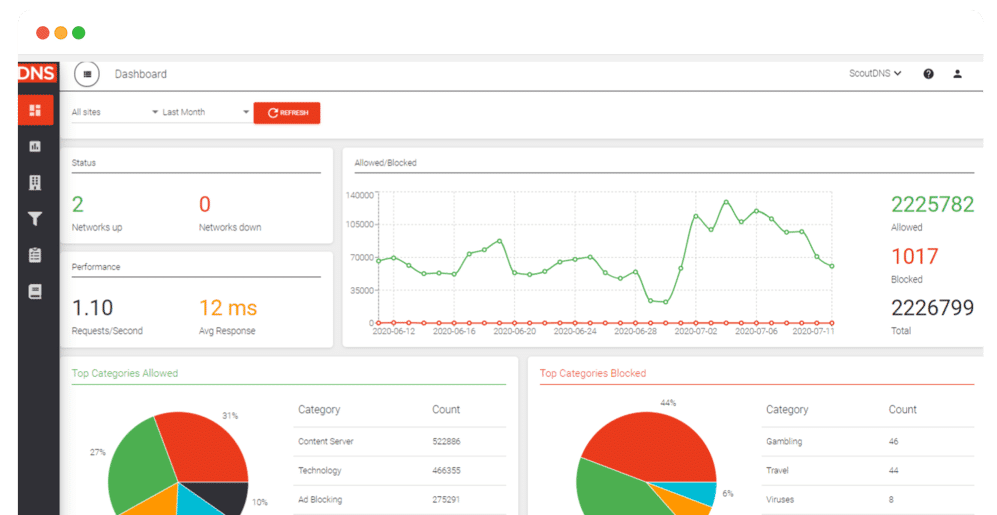
Task: Click the Allowed/Blocked chart title
Action: (x=385, y=163)
